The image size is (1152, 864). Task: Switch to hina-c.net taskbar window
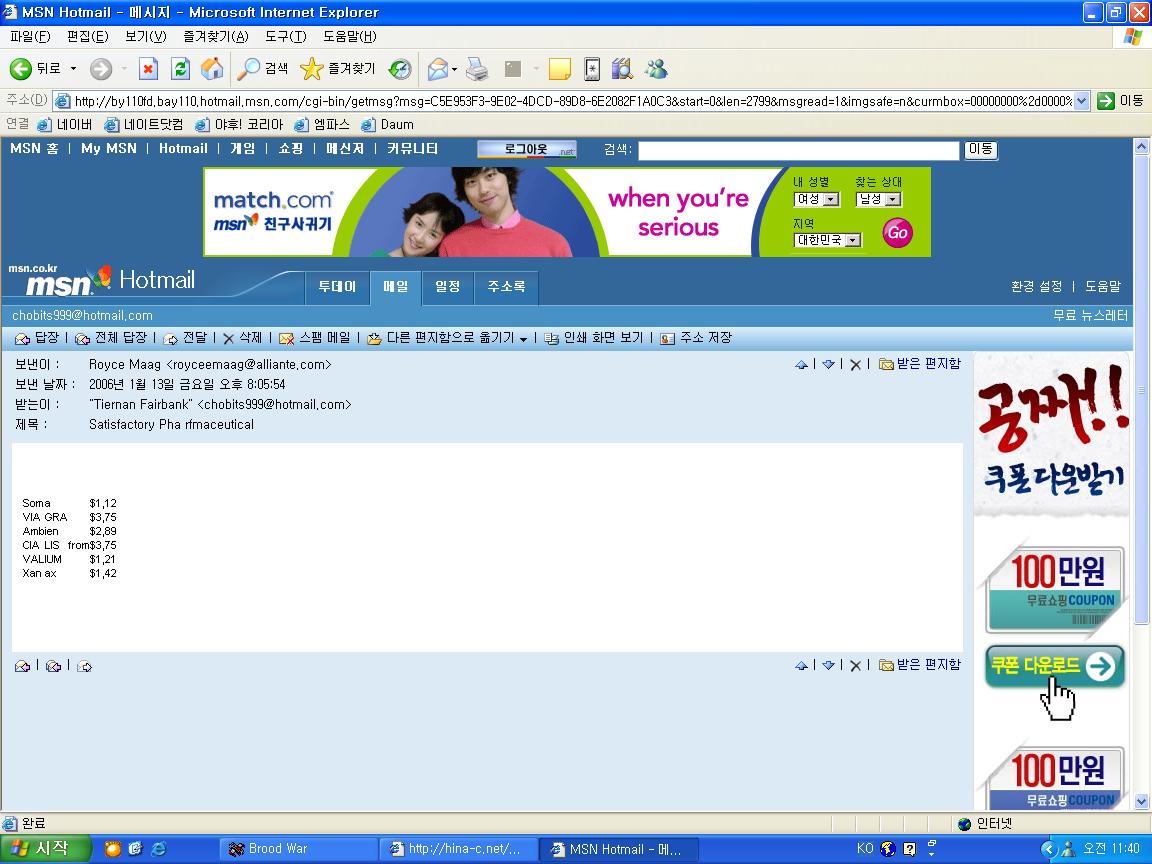(x=458, y=849)
